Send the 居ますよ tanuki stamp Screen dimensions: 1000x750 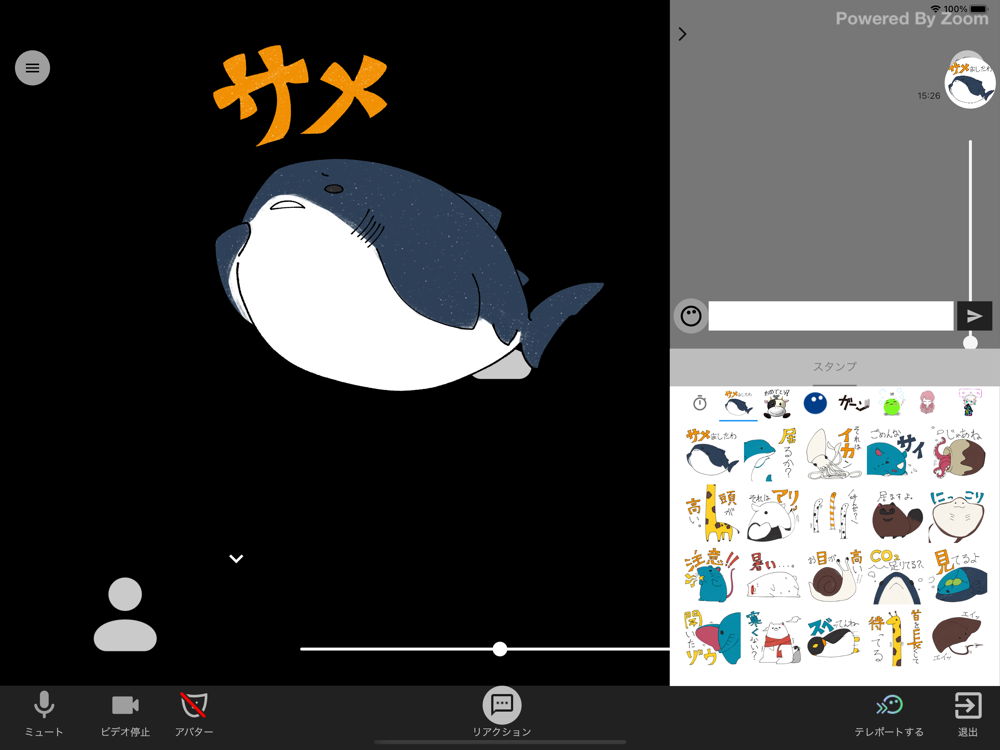coord(895,514)
